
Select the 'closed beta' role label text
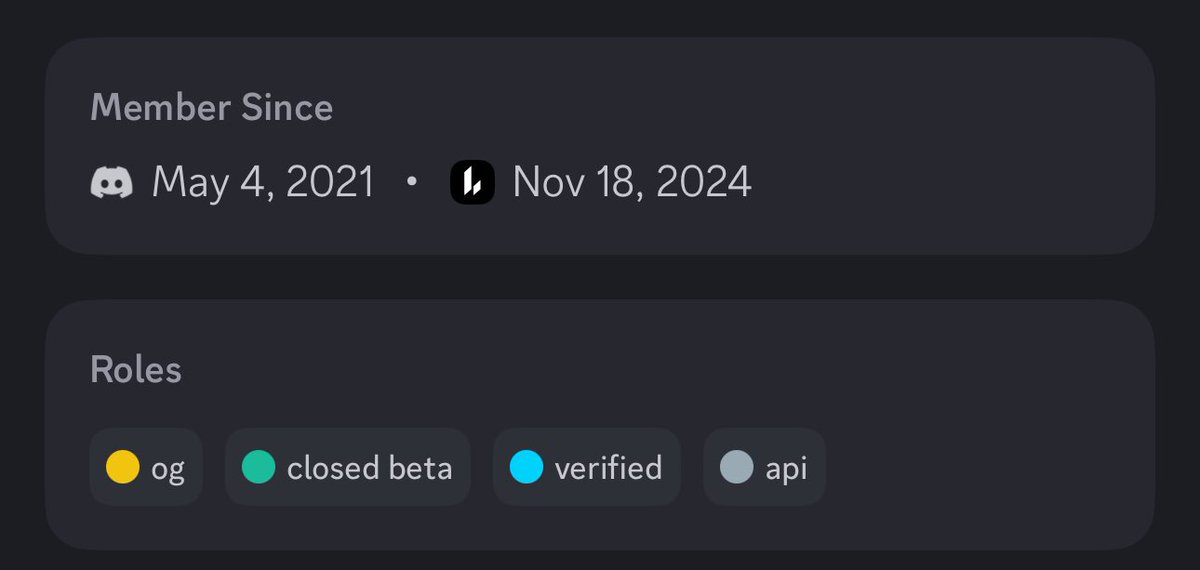(x=369, y=468)
